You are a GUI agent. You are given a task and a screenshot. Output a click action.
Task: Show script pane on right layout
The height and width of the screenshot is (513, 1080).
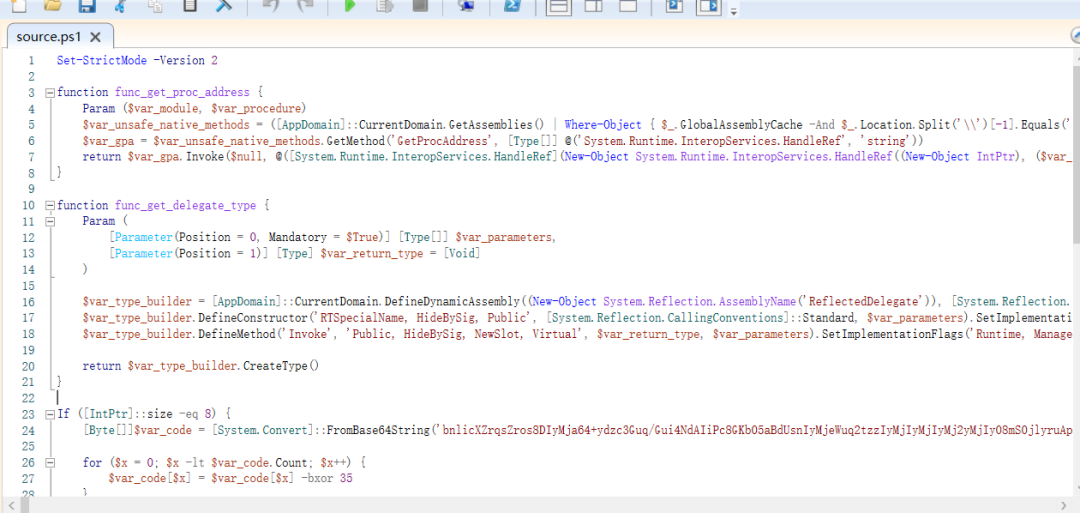point(594,6)
